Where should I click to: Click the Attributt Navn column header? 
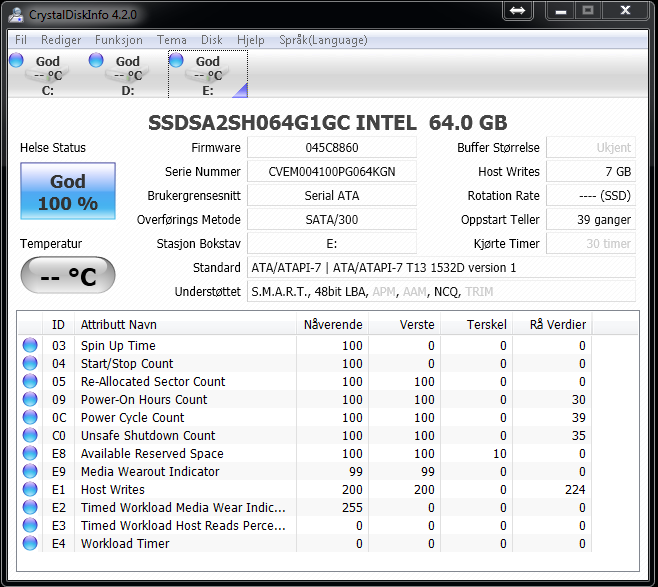pos(185,324)
